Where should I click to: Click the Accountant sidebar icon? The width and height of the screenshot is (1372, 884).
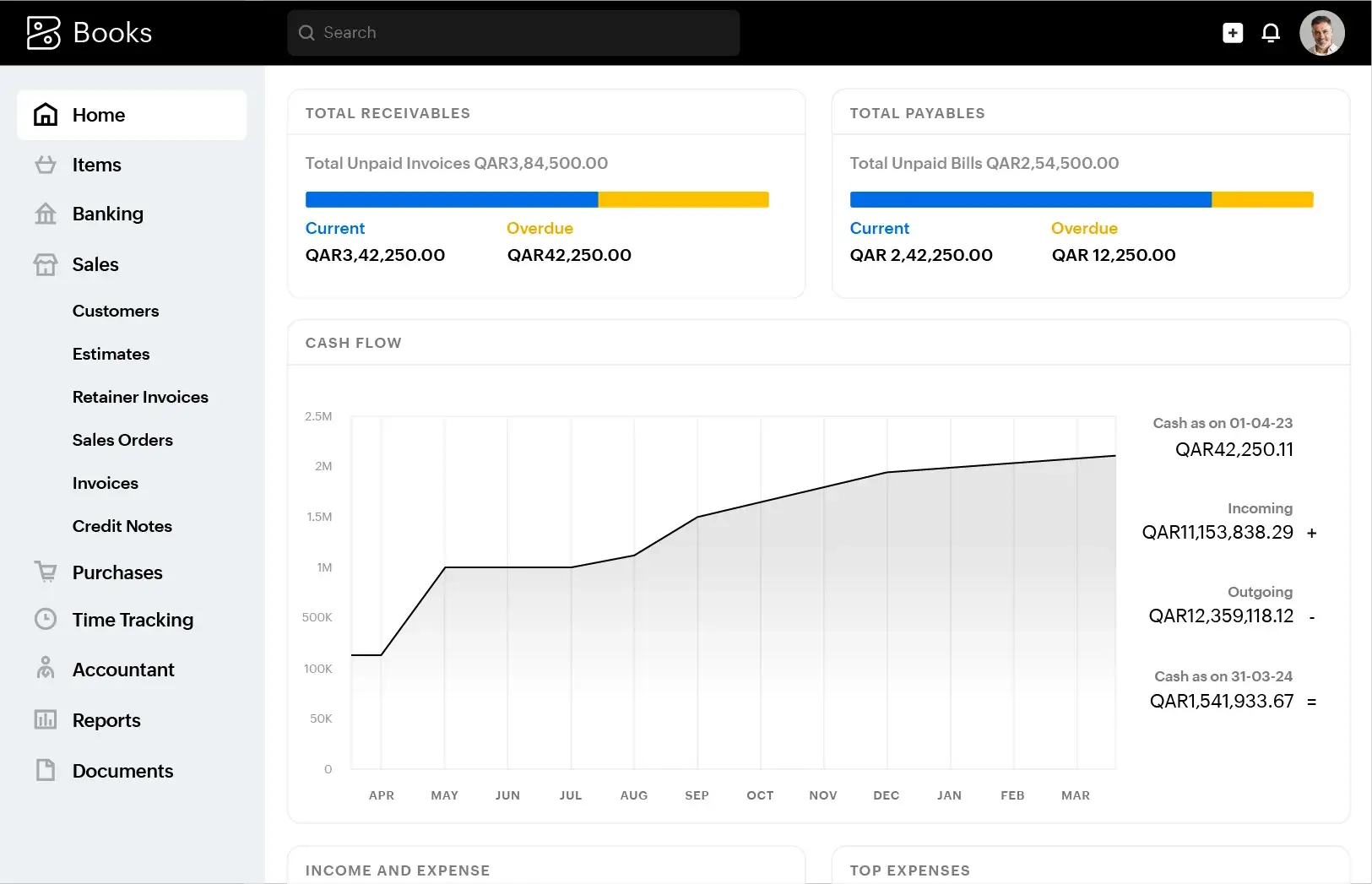(x=45, y=669)
